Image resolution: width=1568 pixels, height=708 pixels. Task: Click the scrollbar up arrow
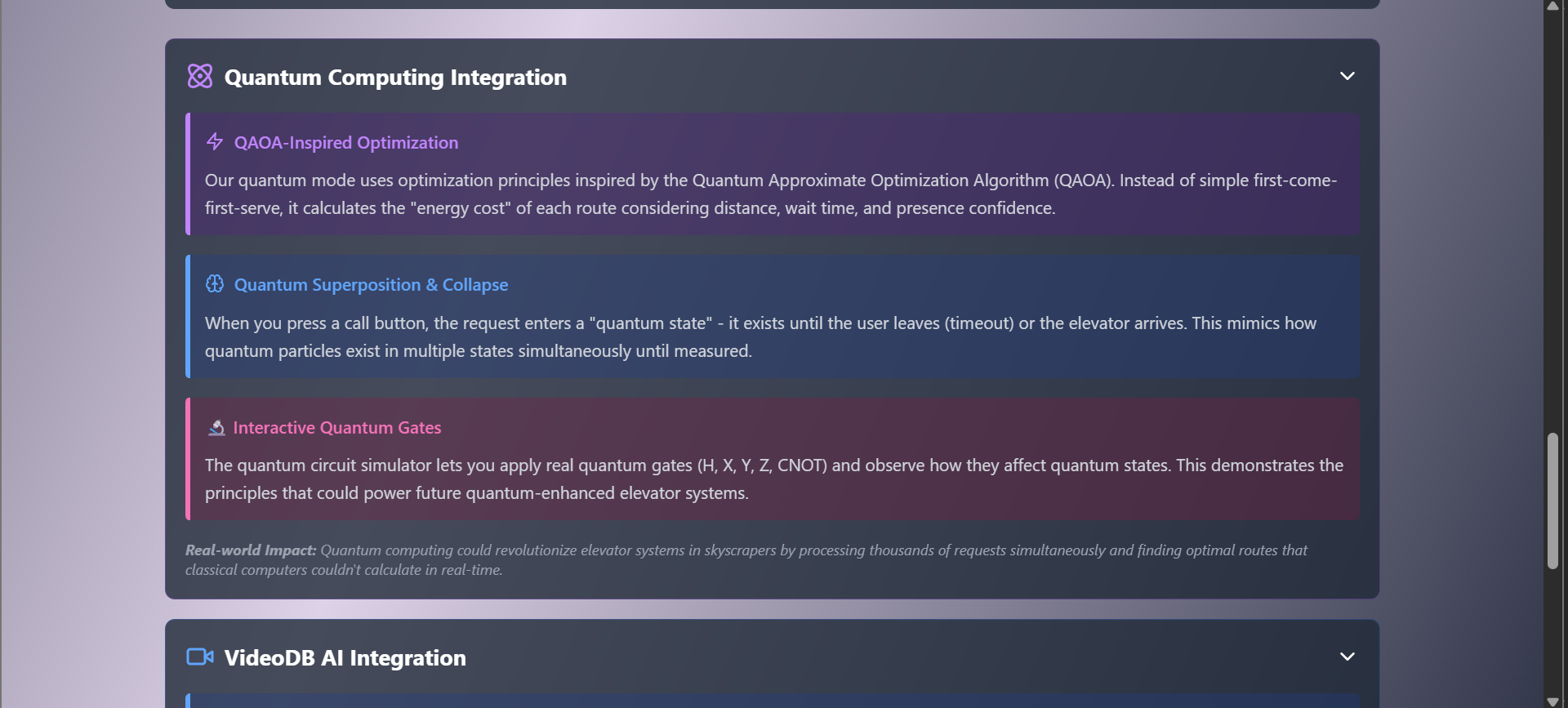pyautogui.click(x=1552, y=6)
